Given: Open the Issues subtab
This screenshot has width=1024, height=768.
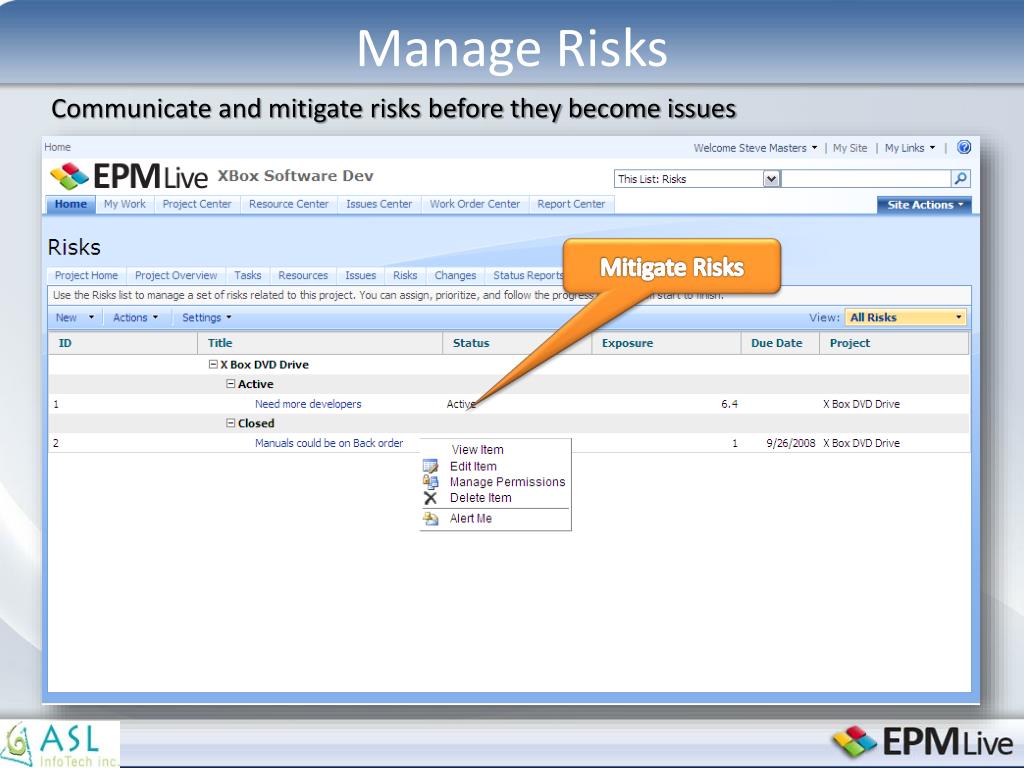Looking at the screenshot, I should [x=360, y=276].
